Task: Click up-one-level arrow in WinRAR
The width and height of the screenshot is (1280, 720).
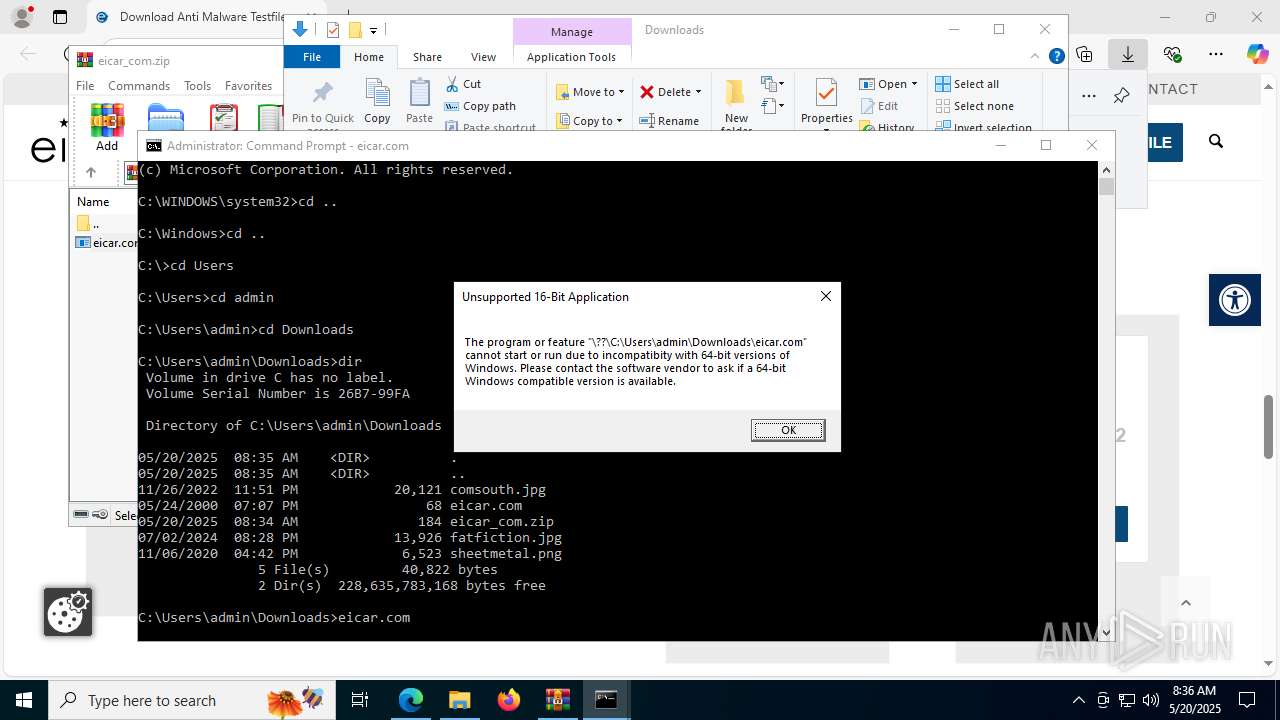Action: click(90, 172)
